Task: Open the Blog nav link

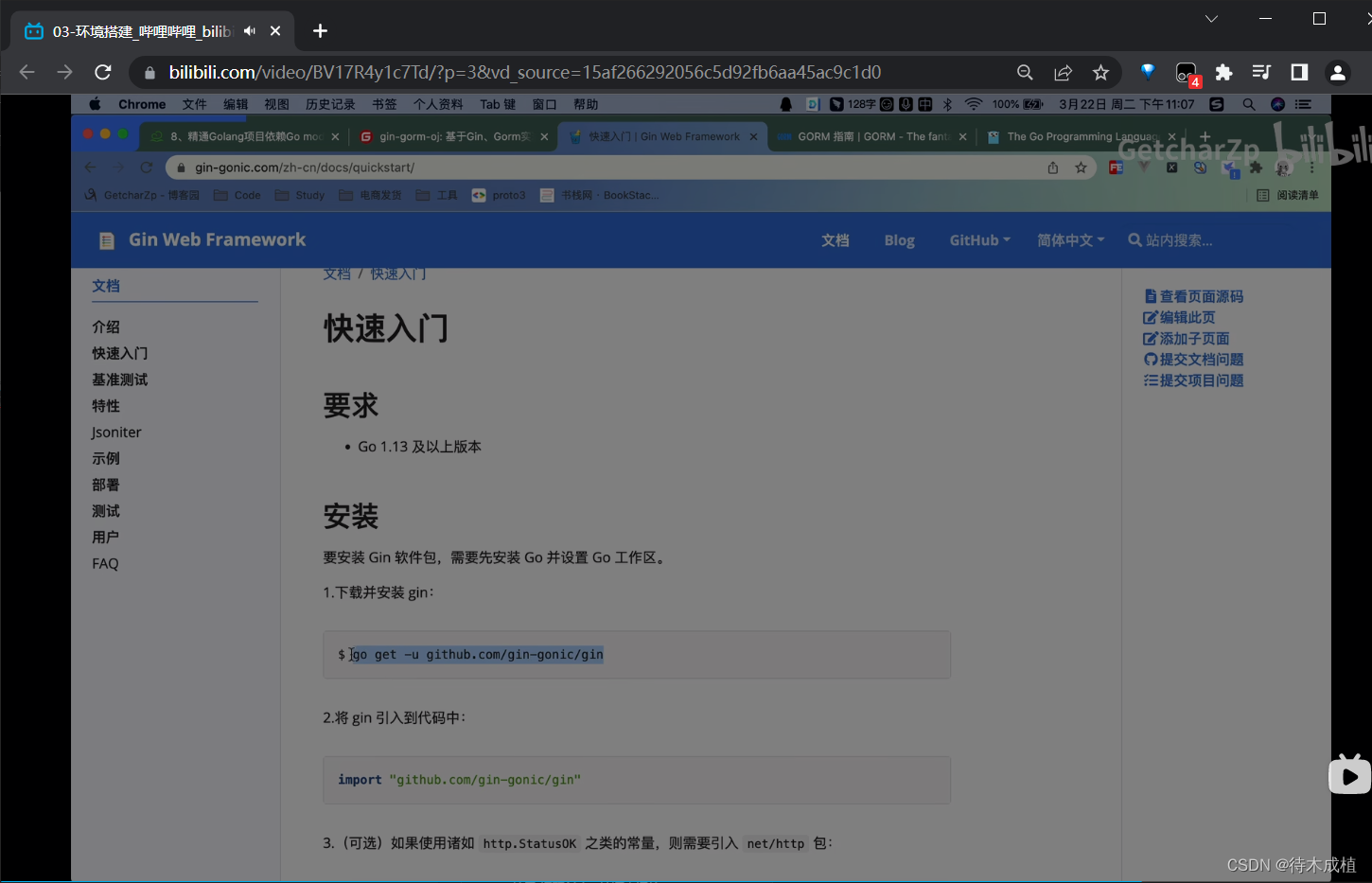Action: (x=899, y=240)
